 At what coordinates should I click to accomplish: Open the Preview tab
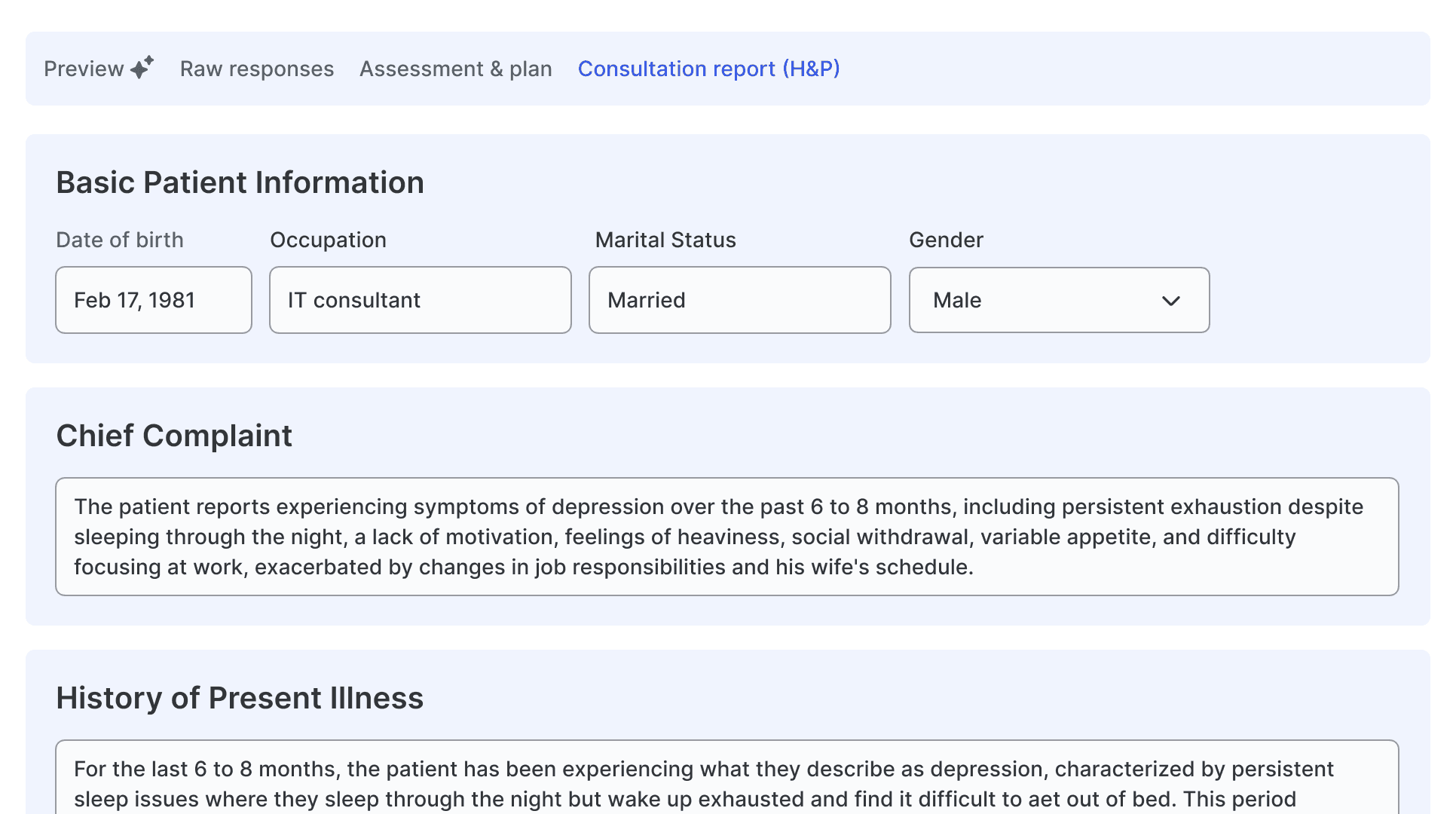pyautogui.click(x=84, y=69)
